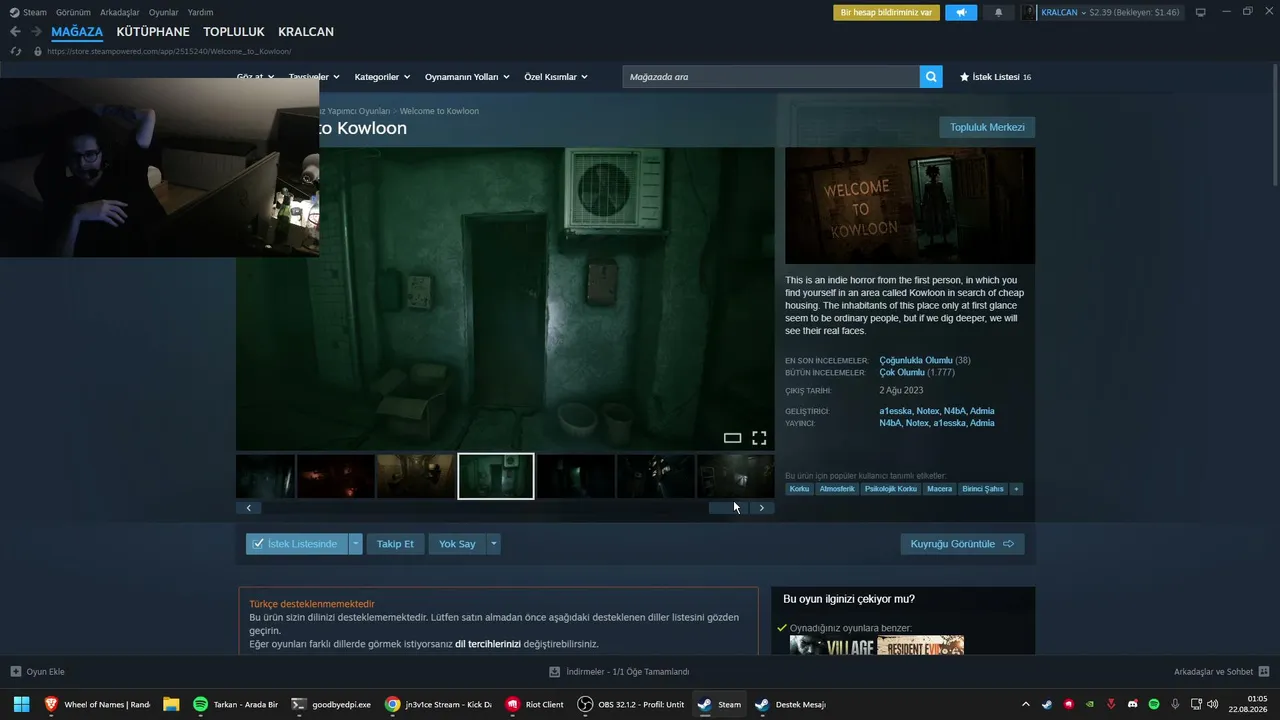Click the Psikolojik Korku tag

click(891, 489)
